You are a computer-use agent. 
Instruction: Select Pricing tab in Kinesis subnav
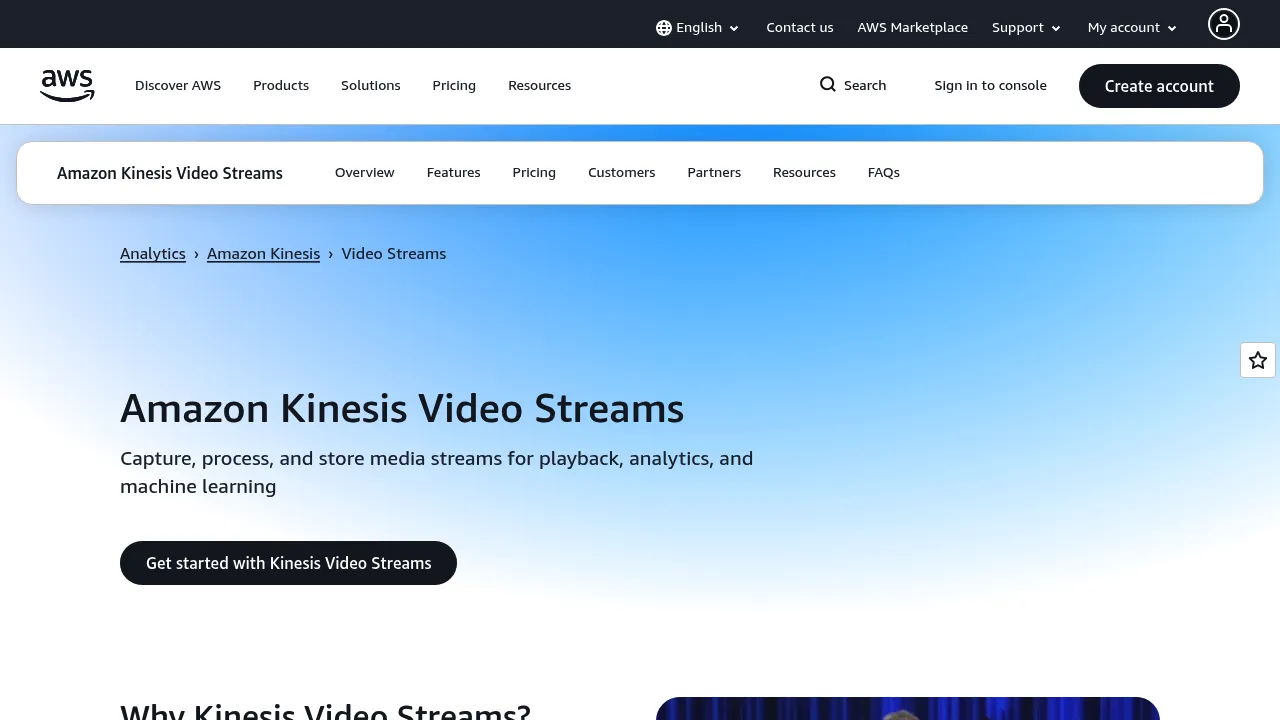pyautogui.click(x=534, y=173)
